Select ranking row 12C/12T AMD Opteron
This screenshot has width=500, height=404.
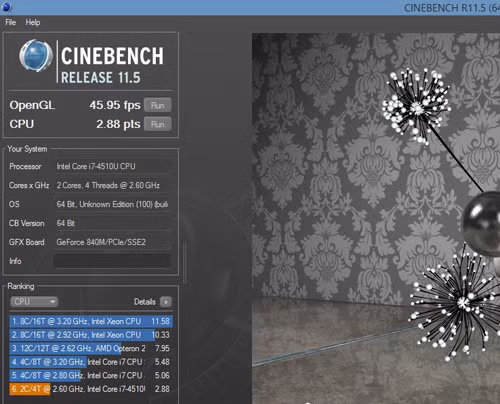coord(91,348)
